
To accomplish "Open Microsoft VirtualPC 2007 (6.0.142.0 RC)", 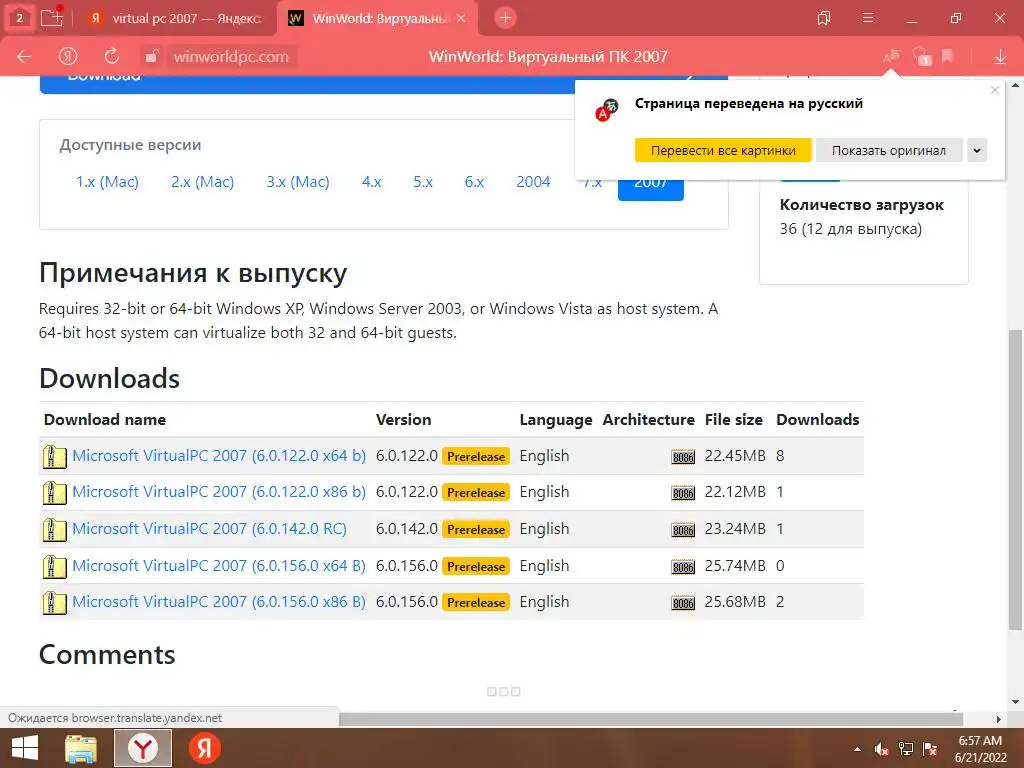I will click(210, 528).
